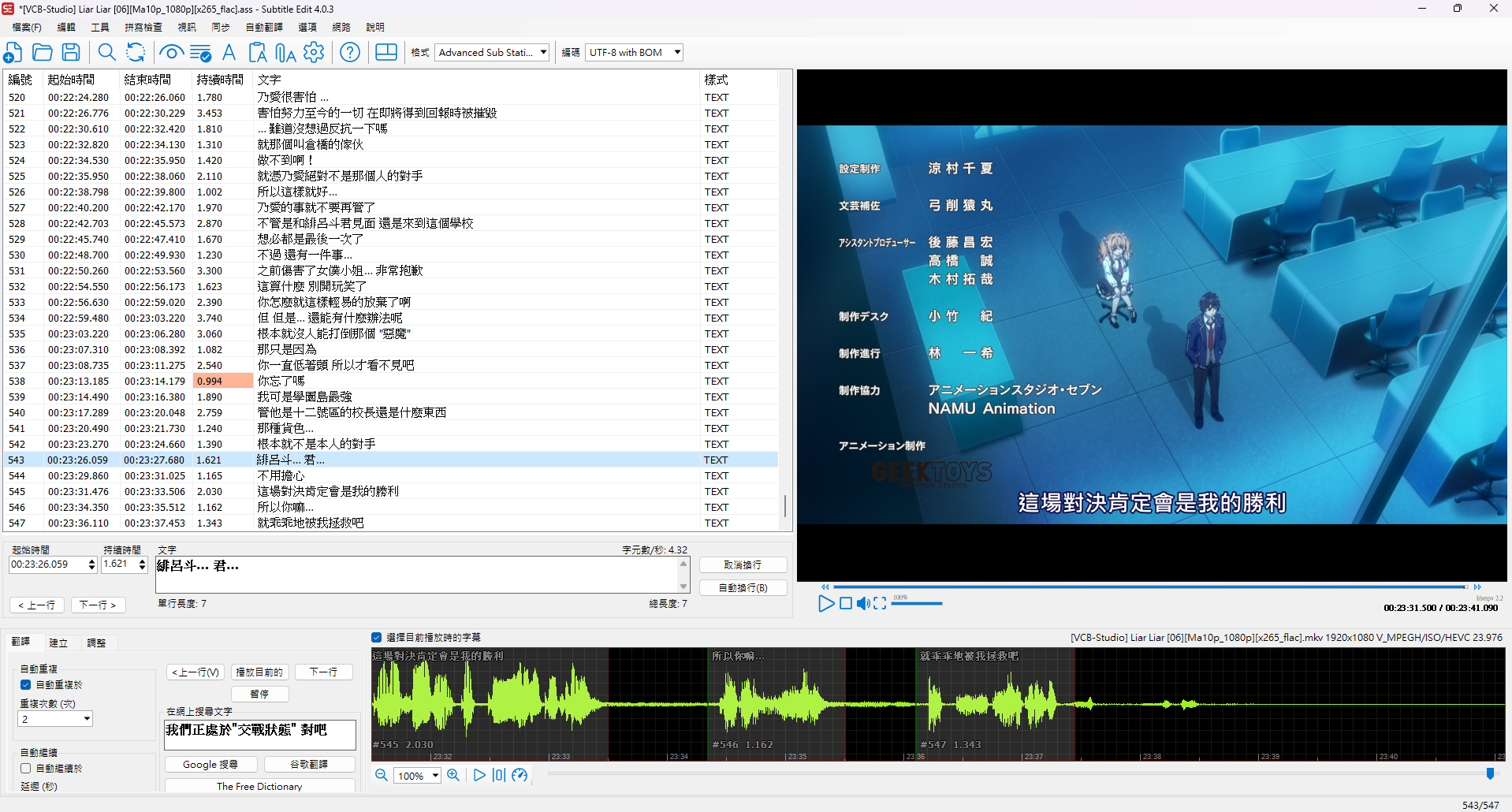Open visual sync via the eye icon

pyautogui.click(x=171, y=53)
